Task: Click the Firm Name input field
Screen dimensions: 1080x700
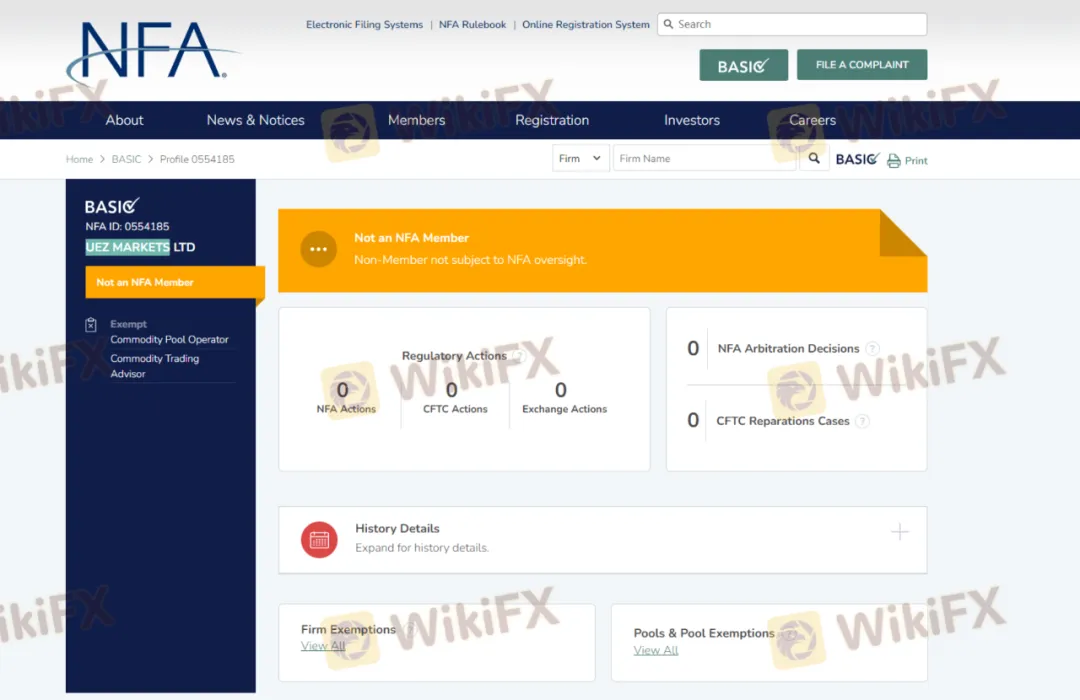Action: (705, 158)
